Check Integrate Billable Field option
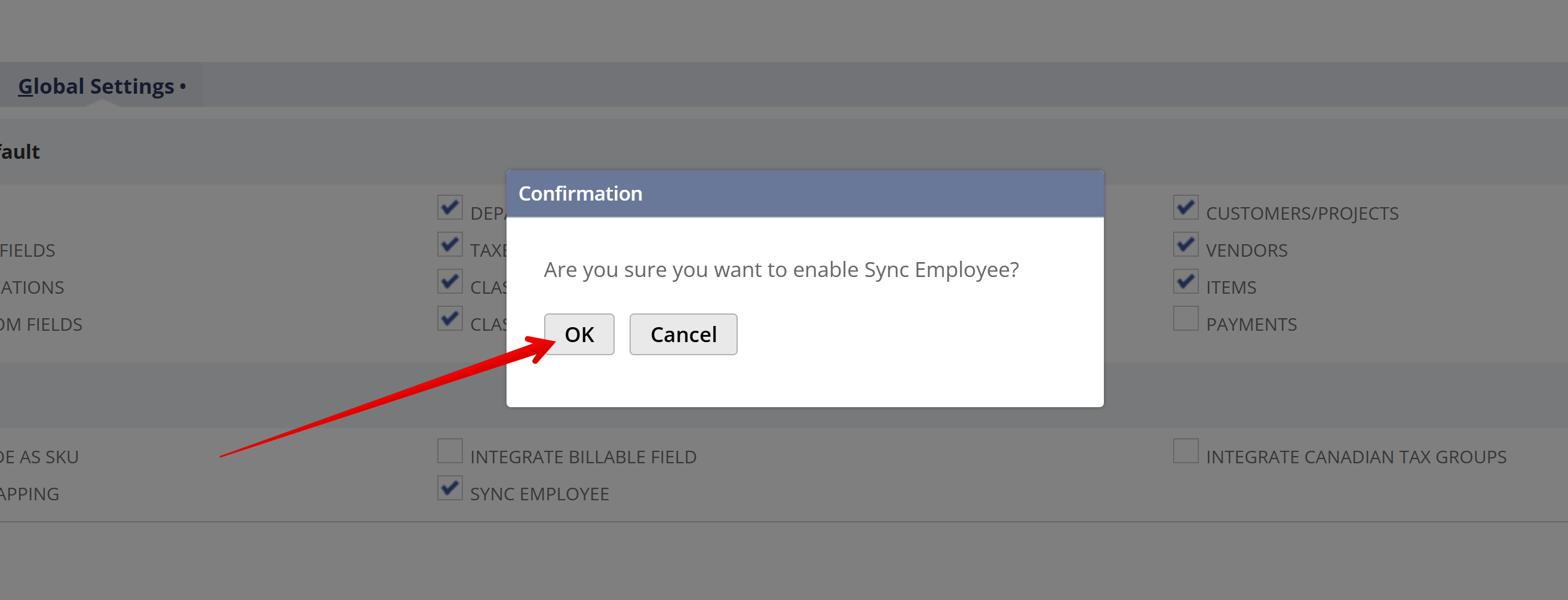 click(449, 451)
